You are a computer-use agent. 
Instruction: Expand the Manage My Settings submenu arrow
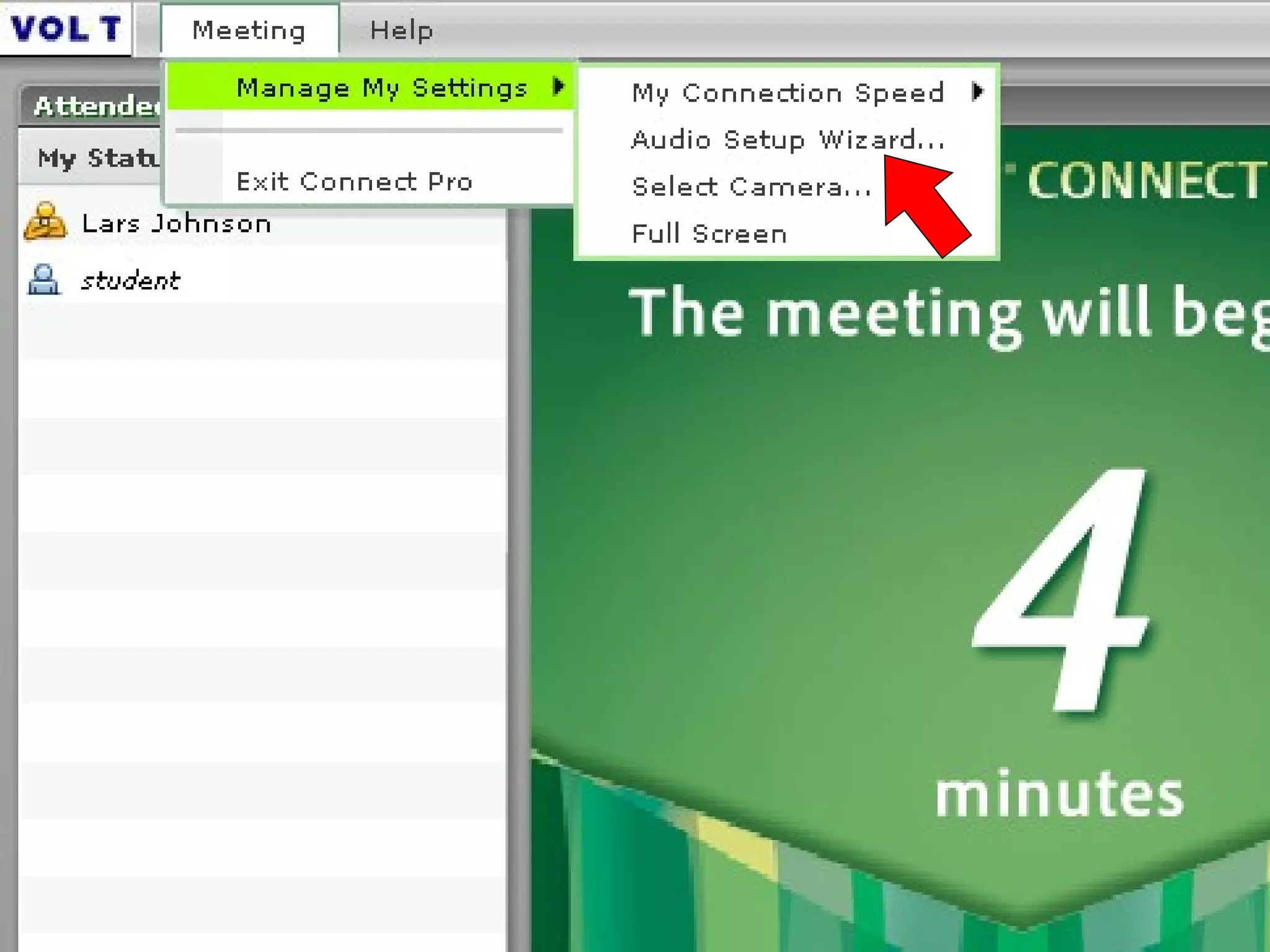click(x=558, y=87)
